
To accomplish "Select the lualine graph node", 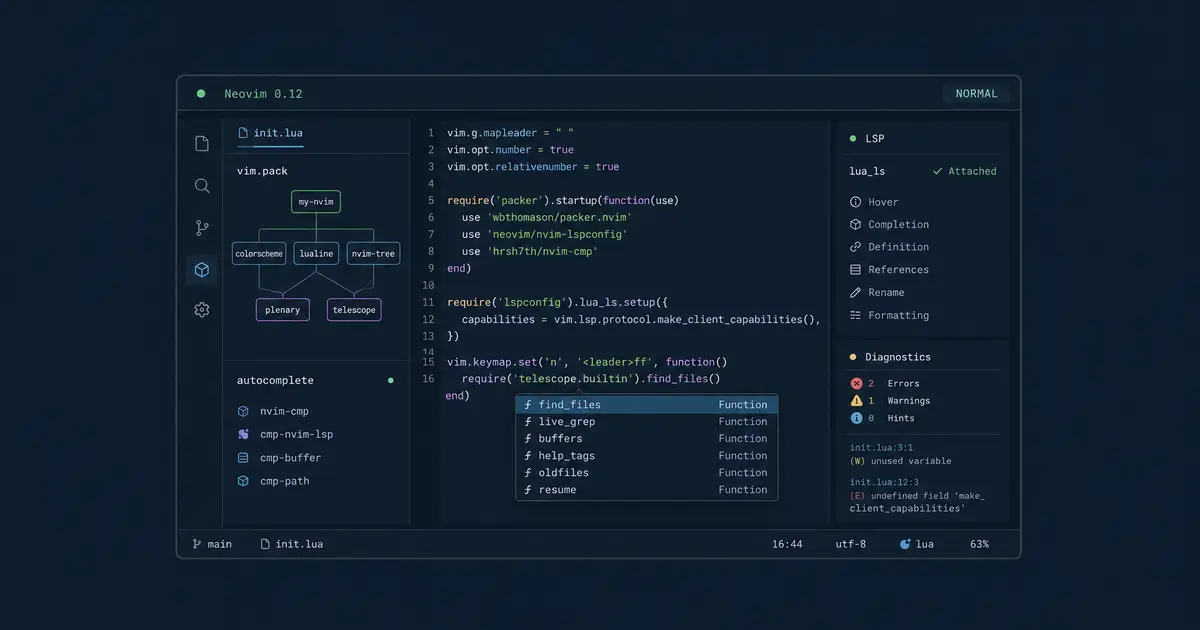I will (316, 254).
